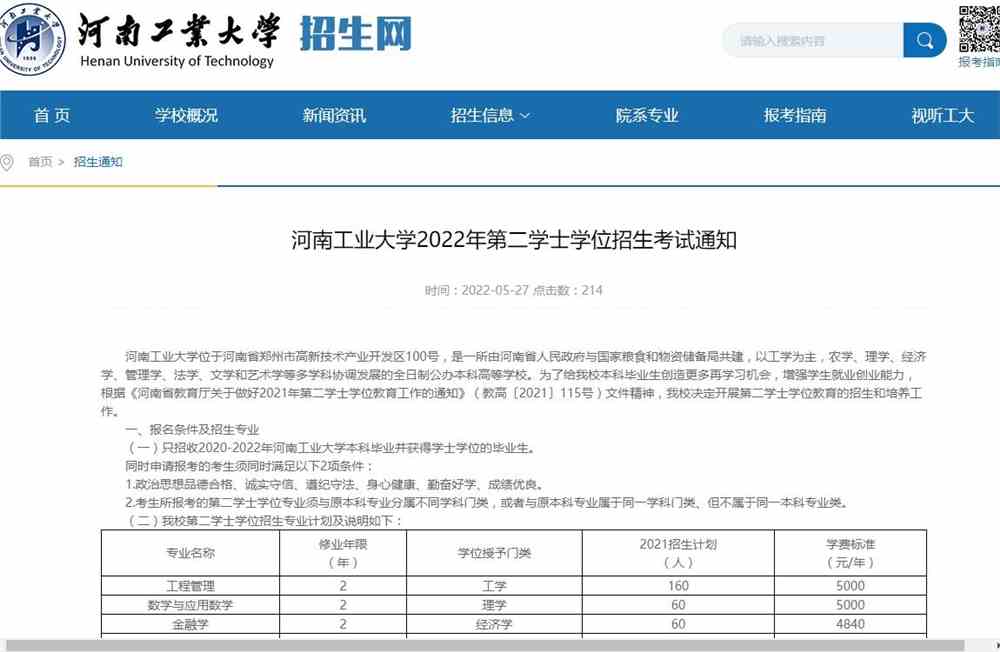Open the 新闻资讯 navigation item
The image size is (1000, 652).
pyautogui.click(x=334, y=115)
